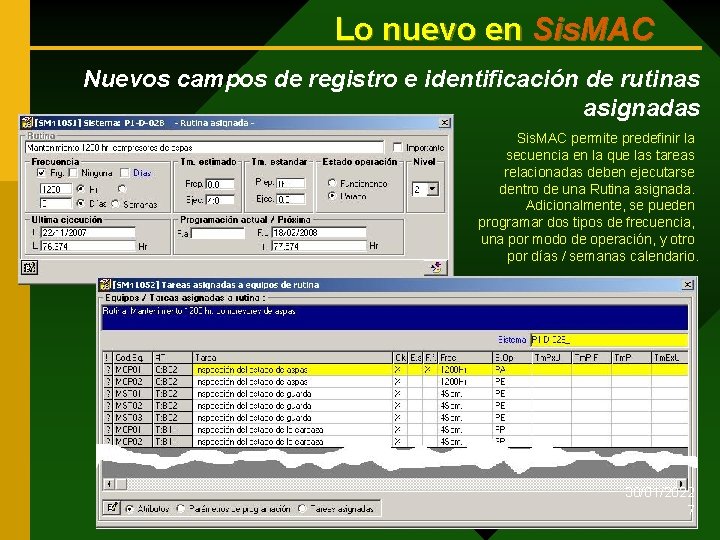Click the Ck column header
This screenshot has height=540, width=720.
(x=400, y=357)
